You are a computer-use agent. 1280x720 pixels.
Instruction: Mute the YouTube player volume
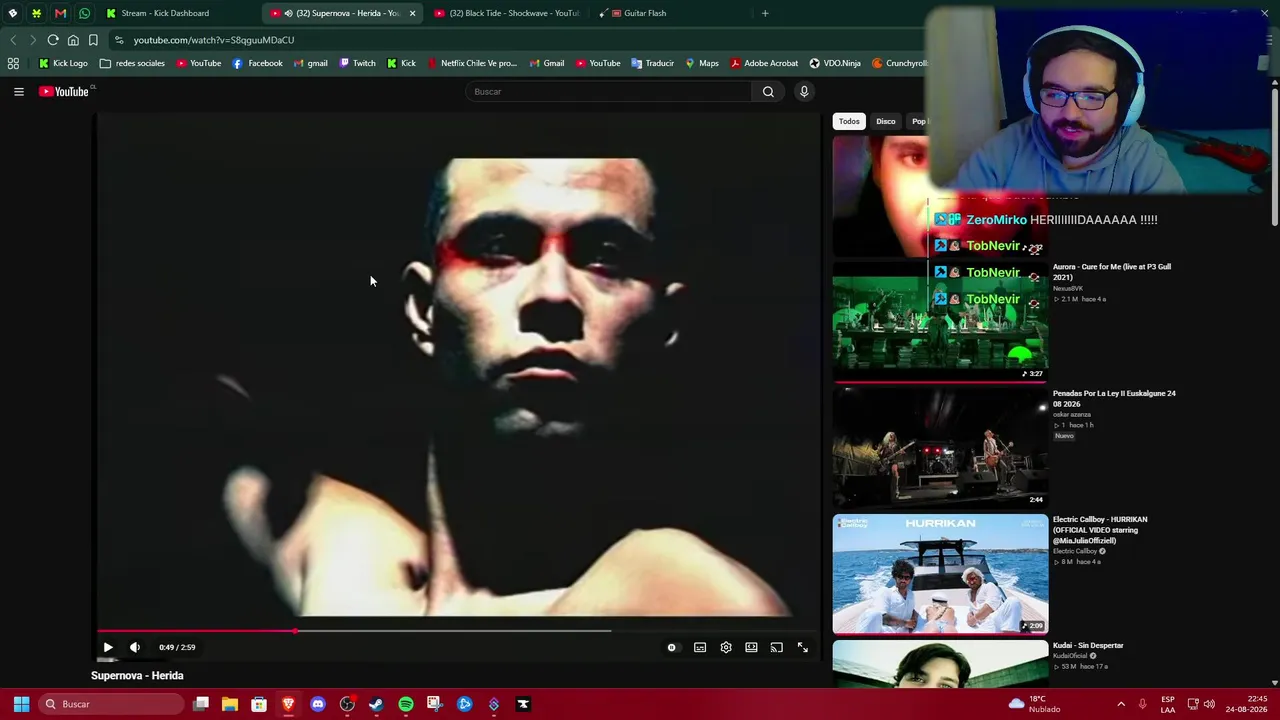(135, 647)
